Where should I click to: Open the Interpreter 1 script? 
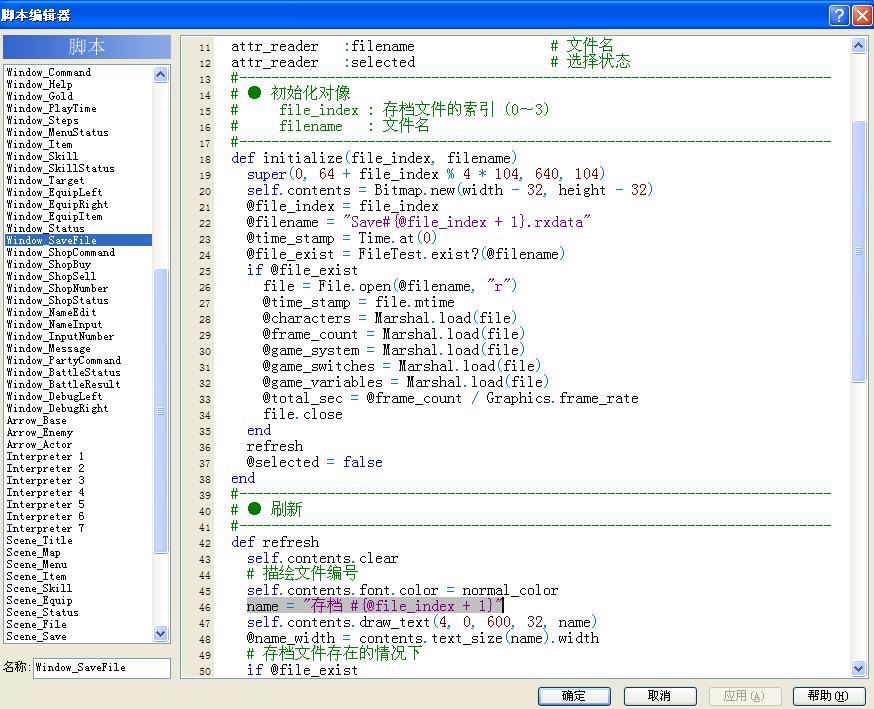[x=45, y=457]
